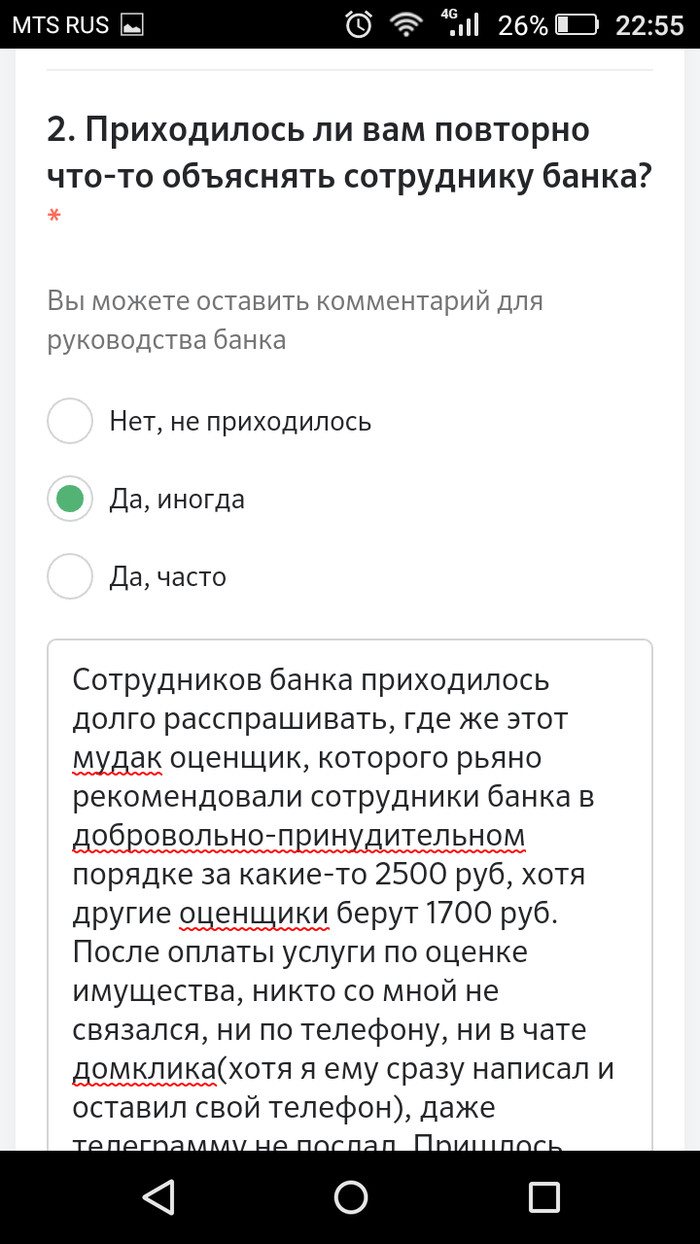The width and height of the screenshot is (700, 1244).
Task: Open recent apps with the square button
Action: coord(544,1197)
